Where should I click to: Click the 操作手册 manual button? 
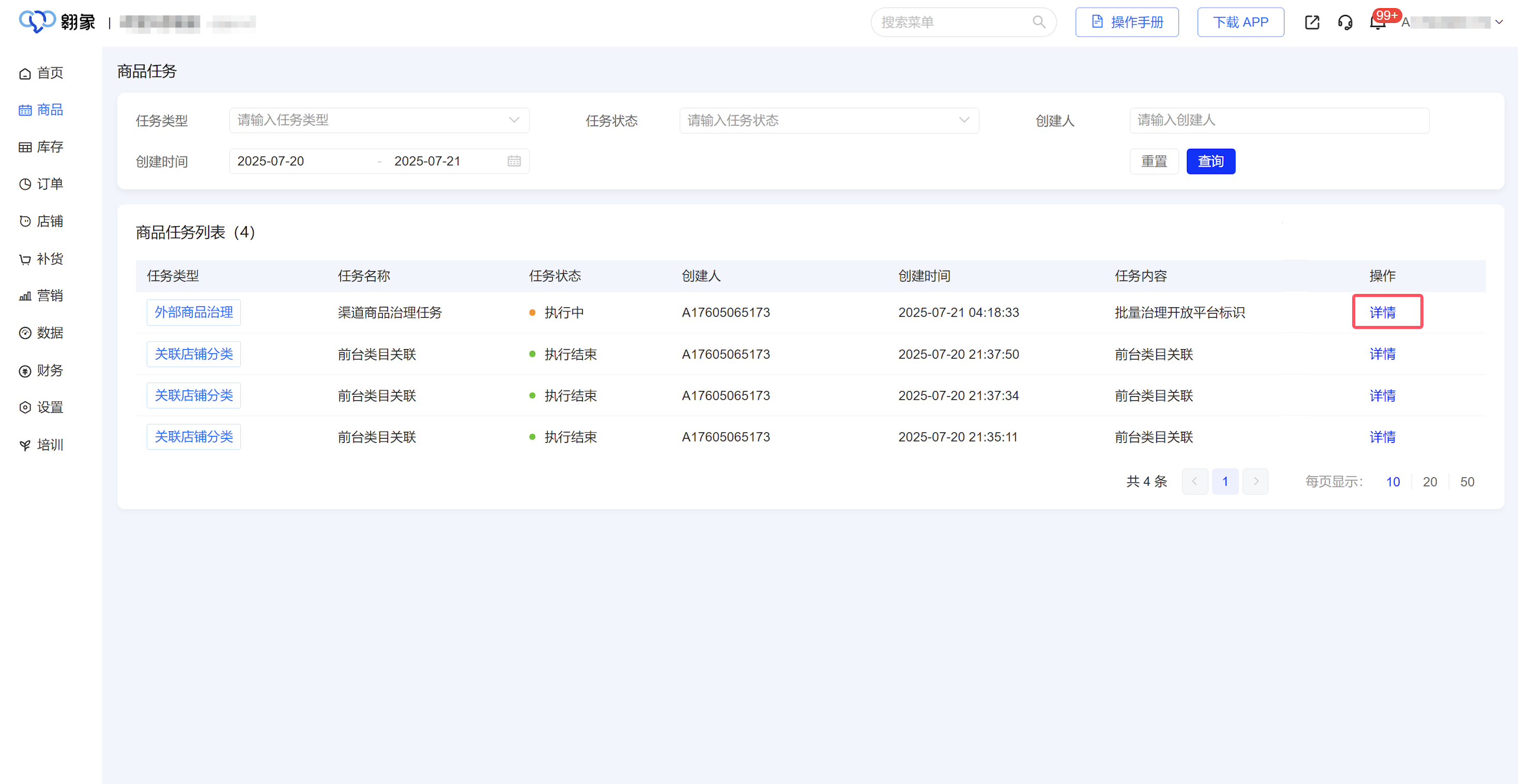coord(1127,22)
